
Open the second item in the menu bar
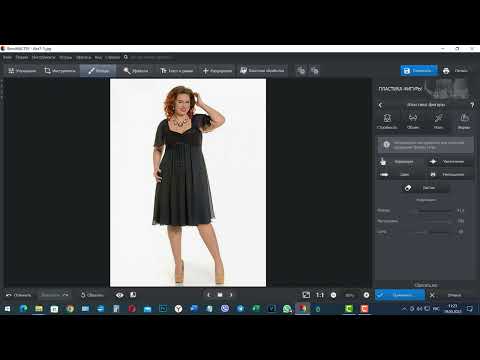click(x=22, y=57)
